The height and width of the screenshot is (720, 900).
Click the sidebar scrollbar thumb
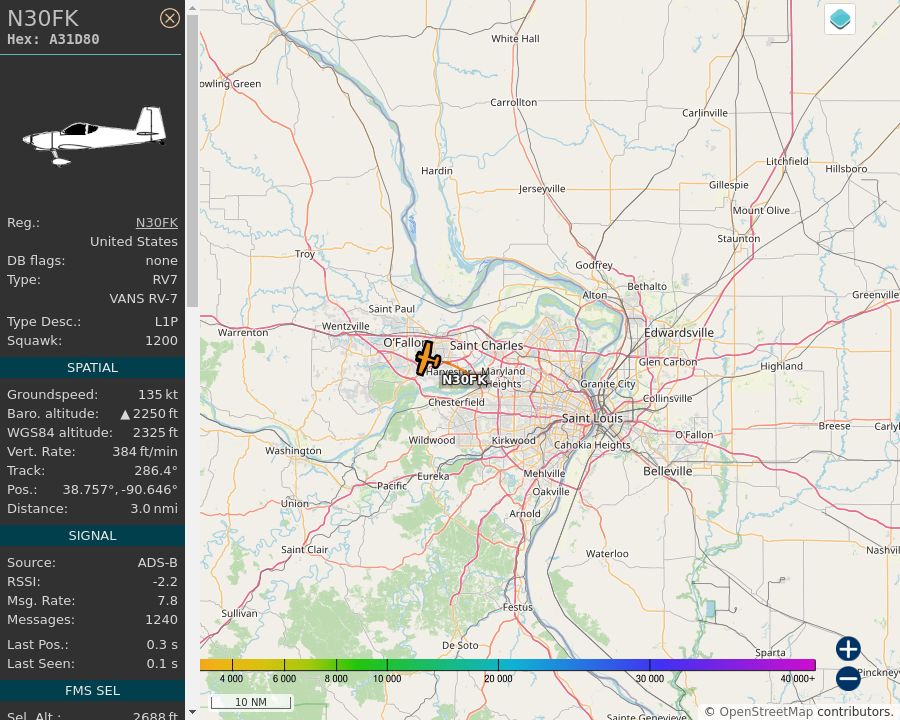[192, 161]
